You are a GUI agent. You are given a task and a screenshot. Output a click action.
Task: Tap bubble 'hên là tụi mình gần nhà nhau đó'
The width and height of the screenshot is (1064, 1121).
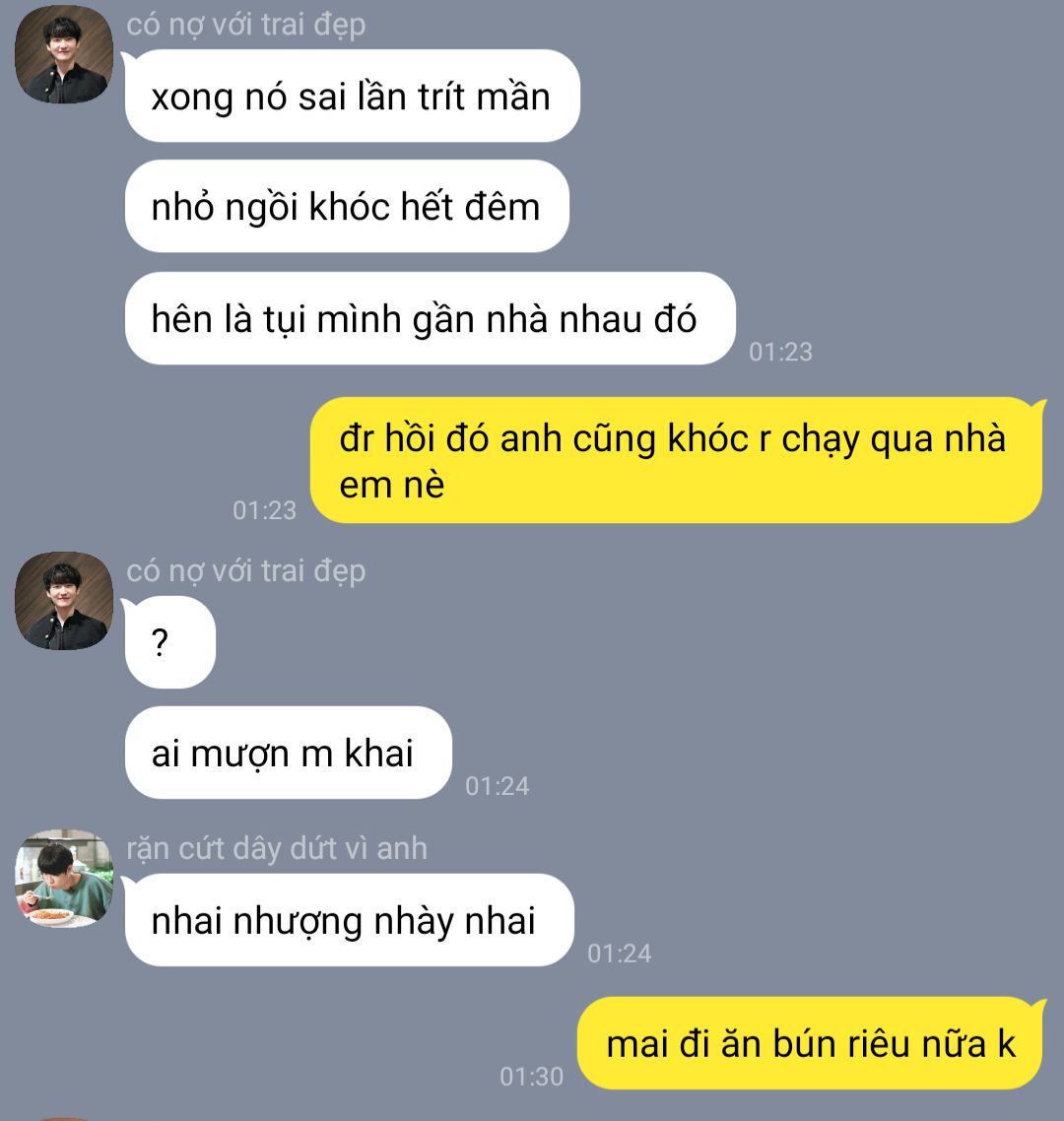(430, 318)
